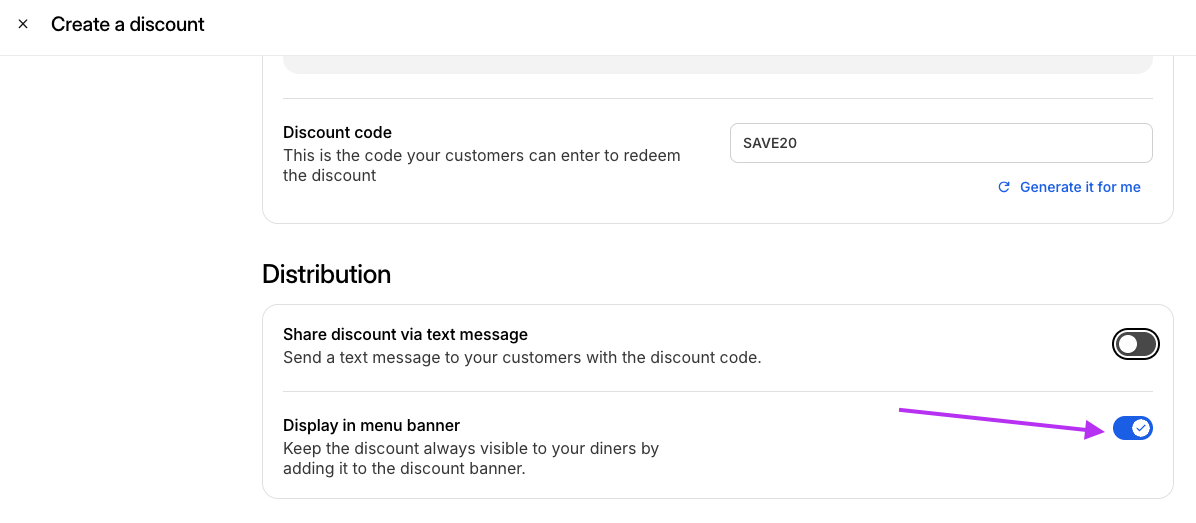Disable the Display in menu banner toggle
The image size is (1196, 523).
(1133, 428)
